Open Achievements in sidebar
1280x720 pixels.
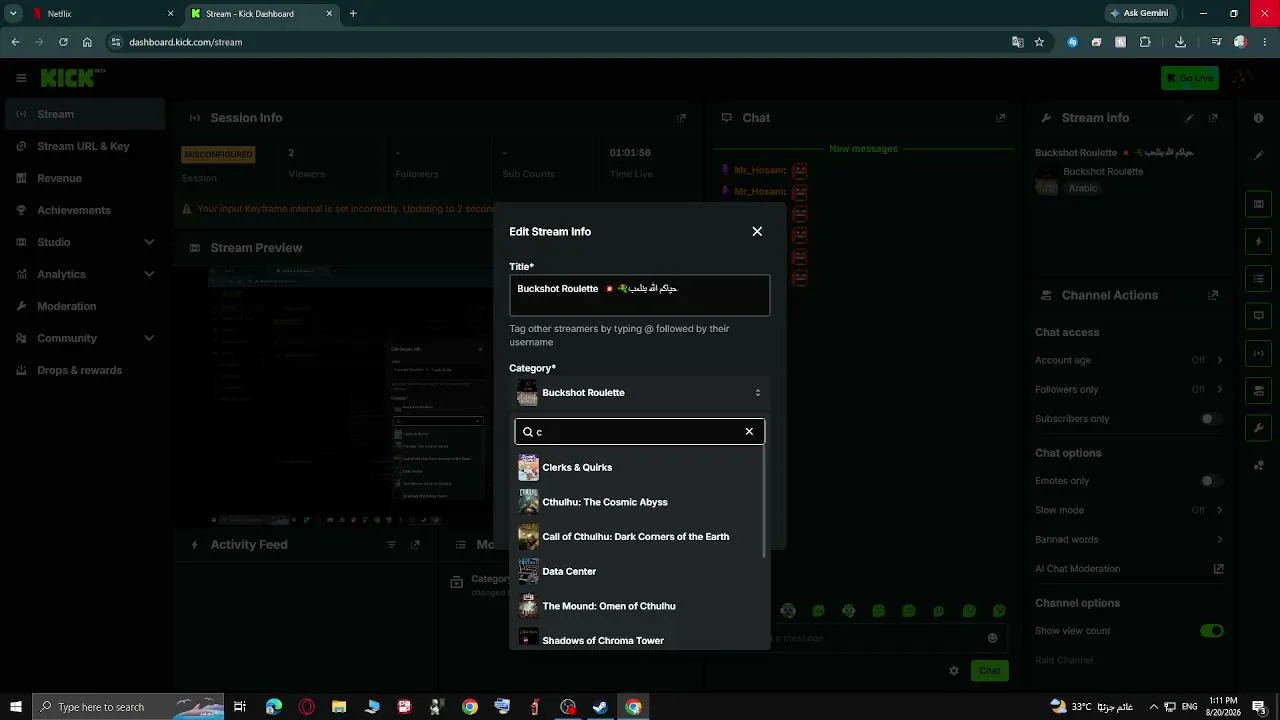tap(84, 210)
